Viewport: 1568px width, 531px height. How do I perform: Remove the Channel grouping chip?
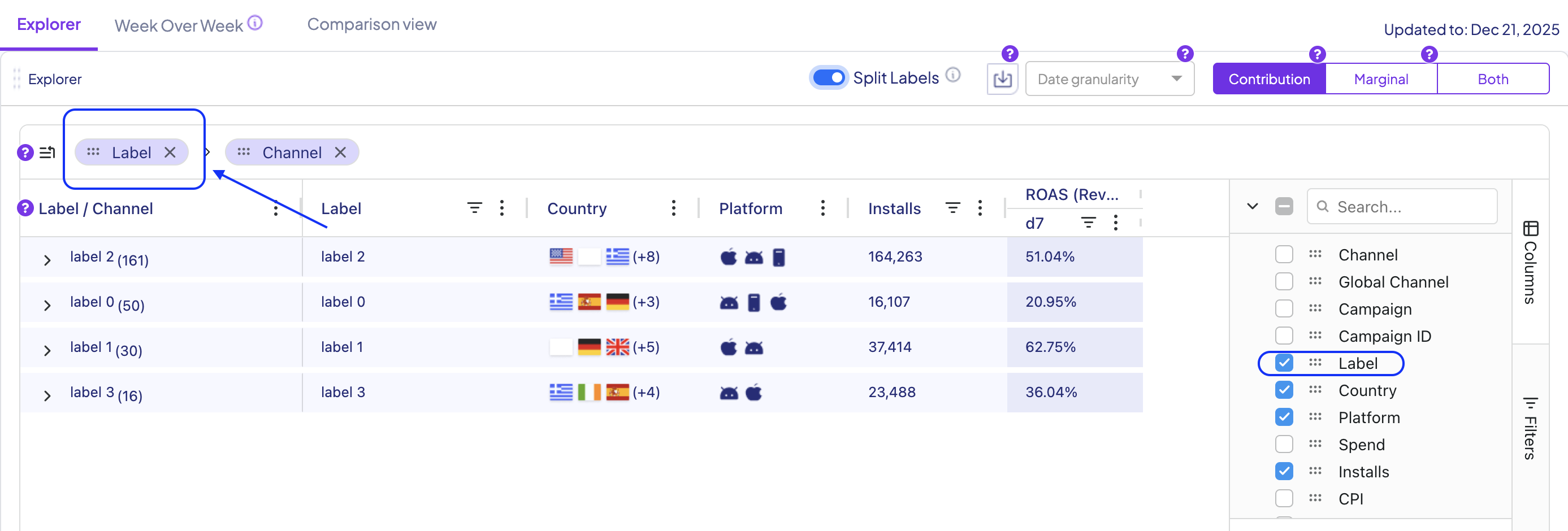[x=341, y=152]
